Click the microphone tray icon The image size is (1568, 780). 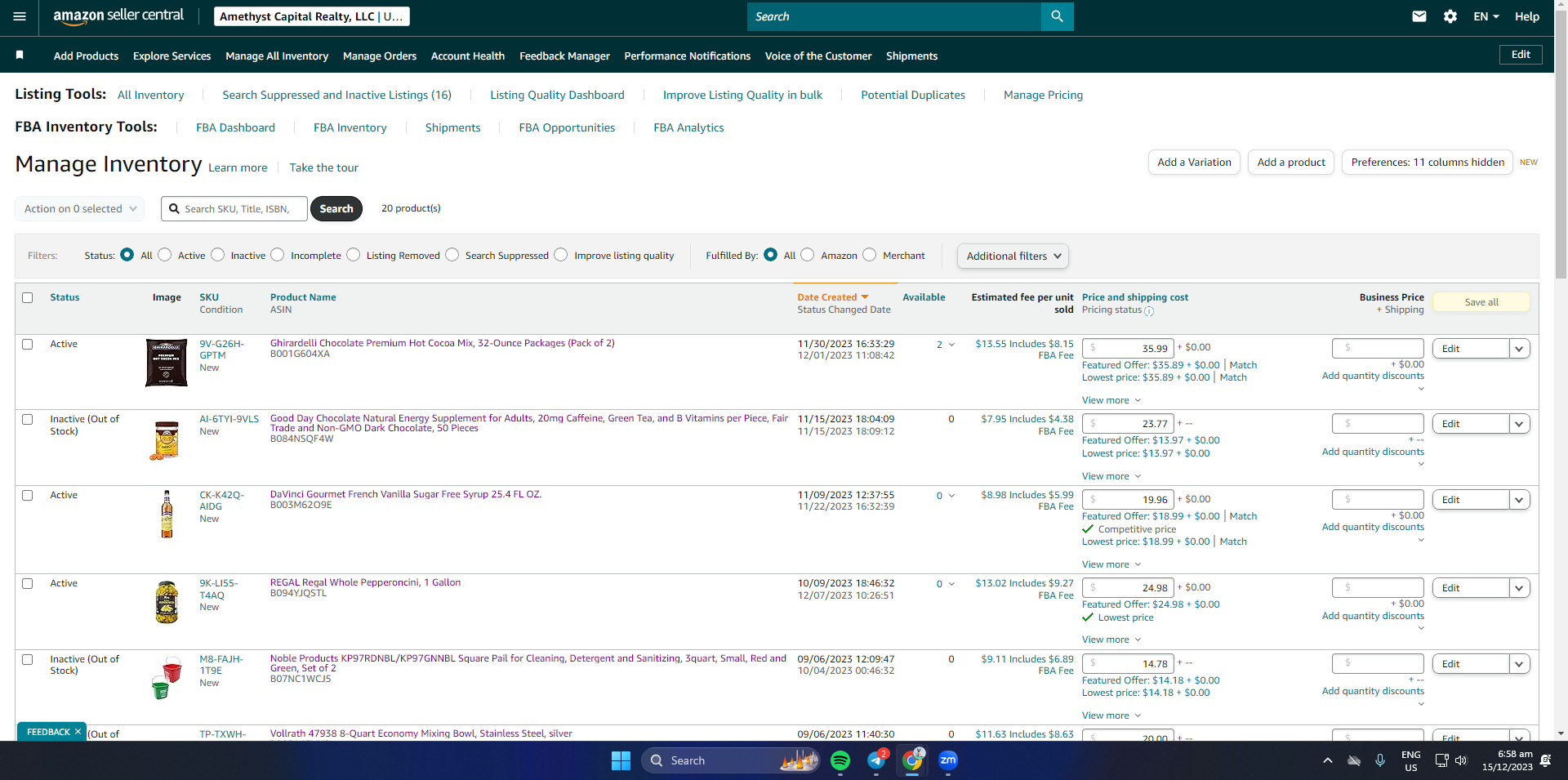click(x=1380, y=760)
